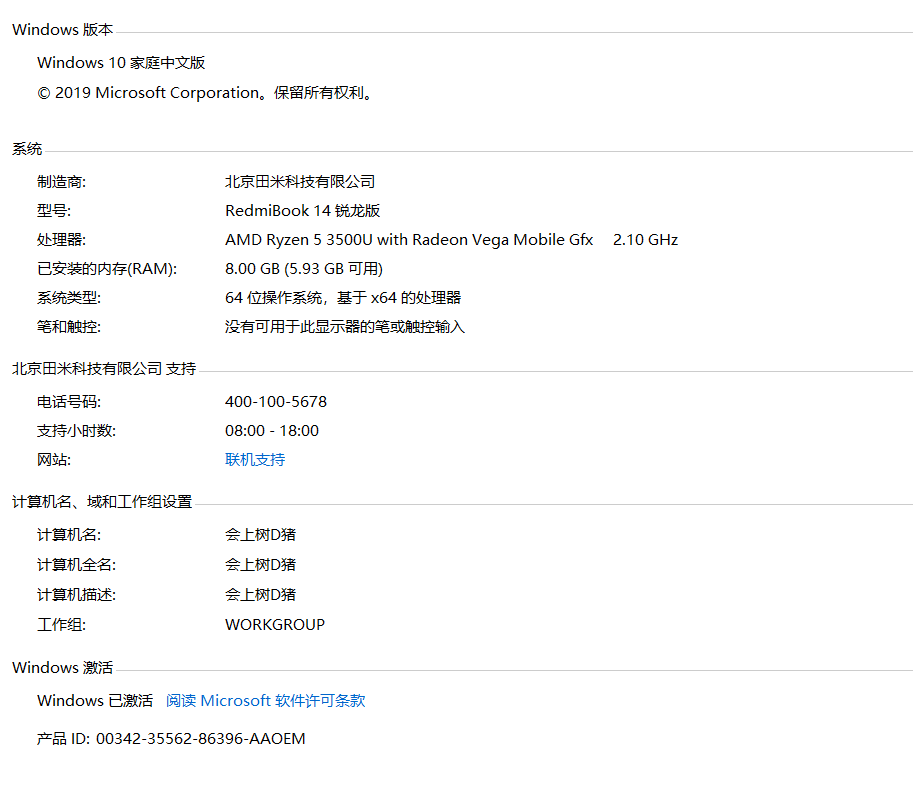Image resolution: width=913 pixels, height=788 pixels.
Task: Click the 工作组 label
Action: click(x=62, y=624)
